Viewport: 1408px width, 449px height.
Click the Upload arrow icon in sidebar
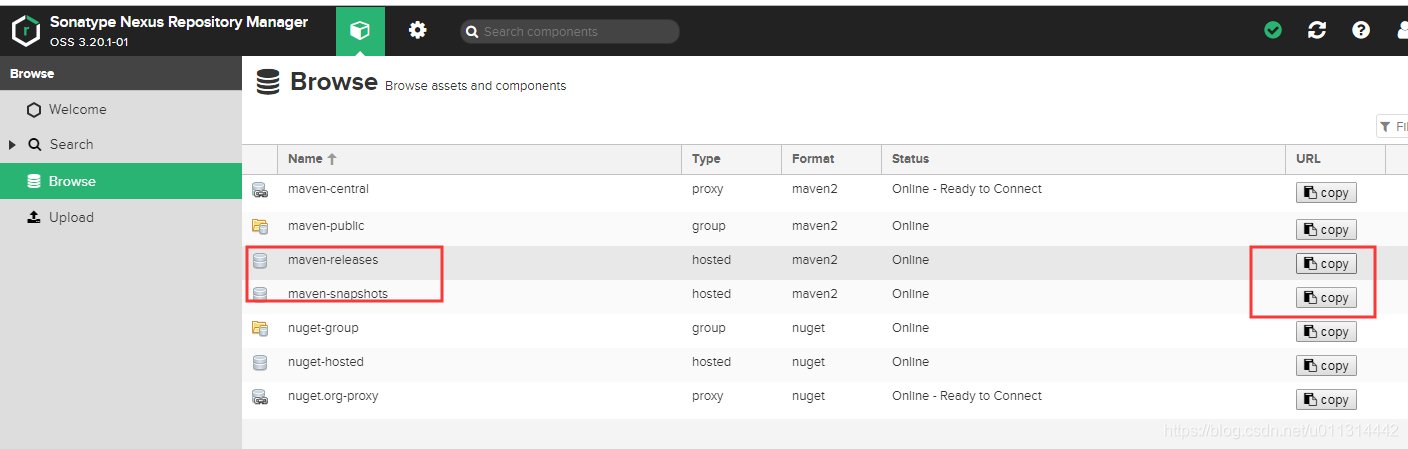34,217
